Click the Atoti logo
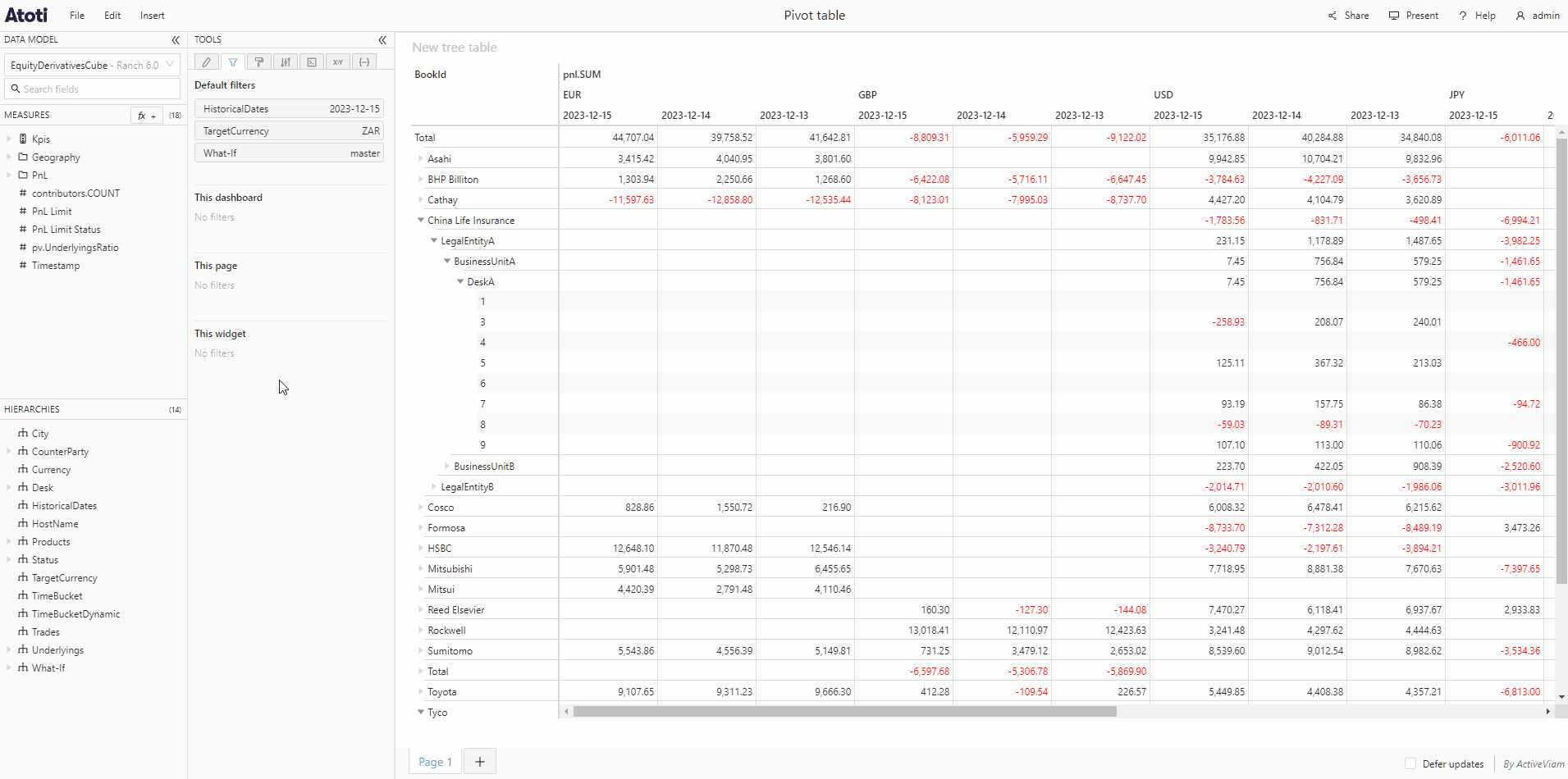Screen dimensions: 1568x779 [x=26, y=15]
